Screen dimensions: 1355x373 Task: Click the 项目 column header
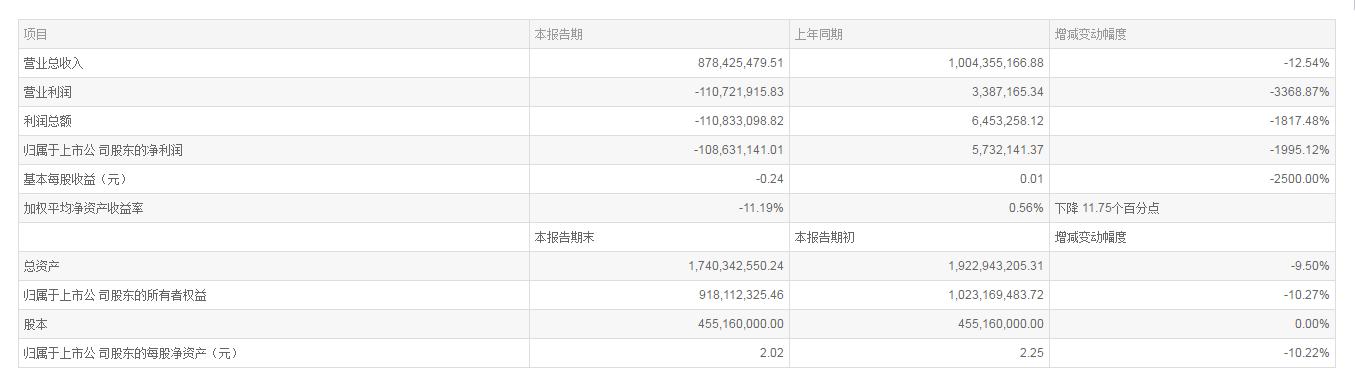pos(36,34)
